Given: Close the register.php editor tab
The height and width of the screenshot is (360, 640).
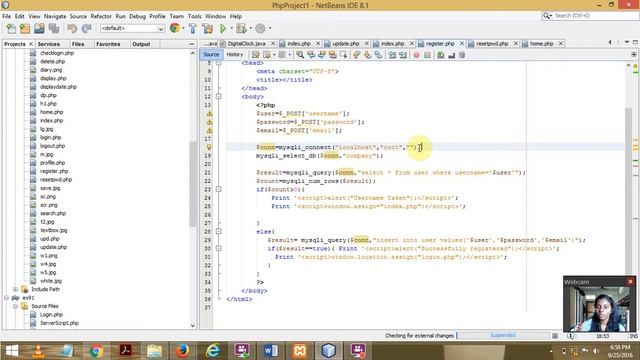Looking at the screenshot, I should point(462,43).
